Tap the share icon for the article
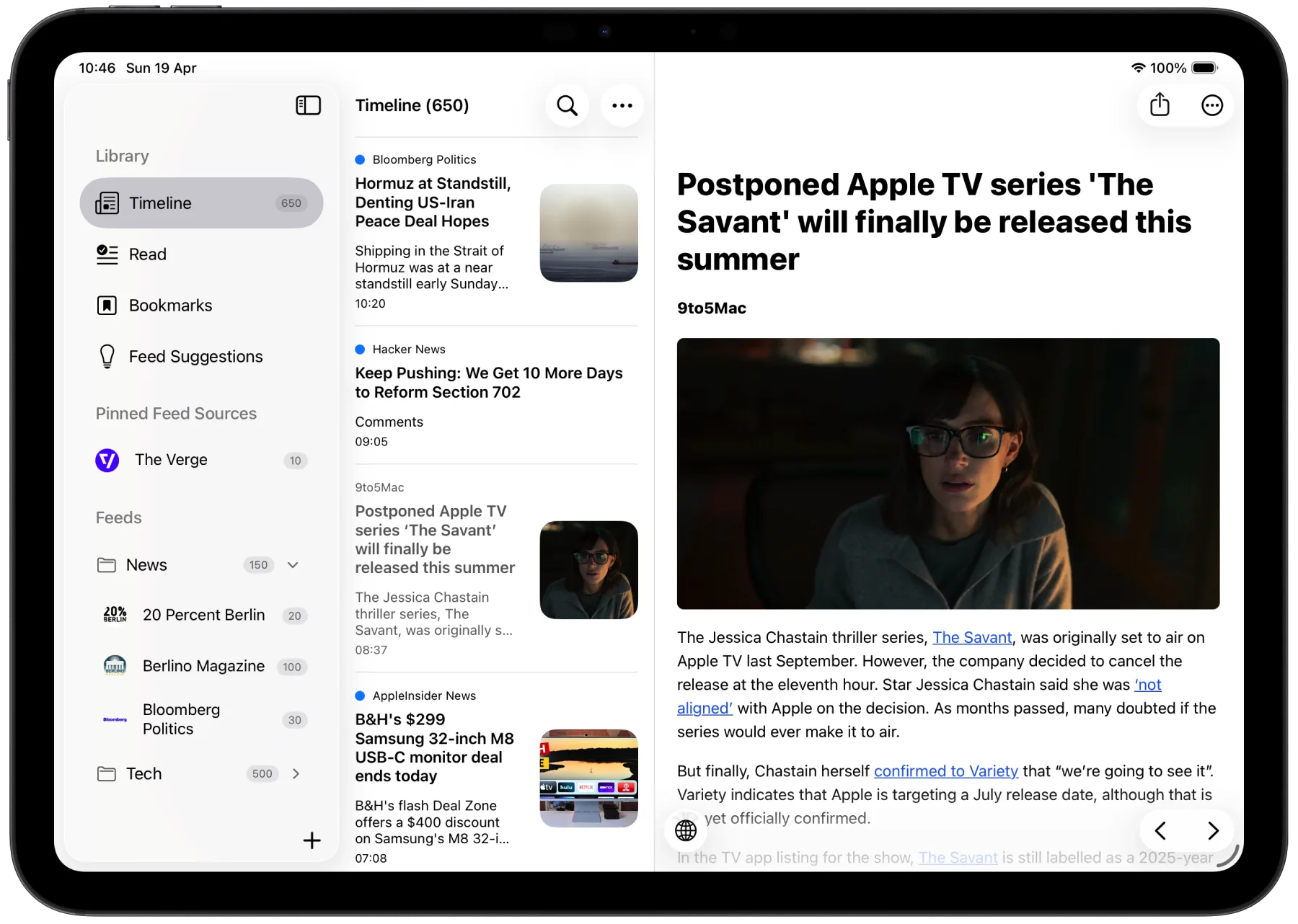Viewport: 1298px width, 924px height. tap(1160, 105)
